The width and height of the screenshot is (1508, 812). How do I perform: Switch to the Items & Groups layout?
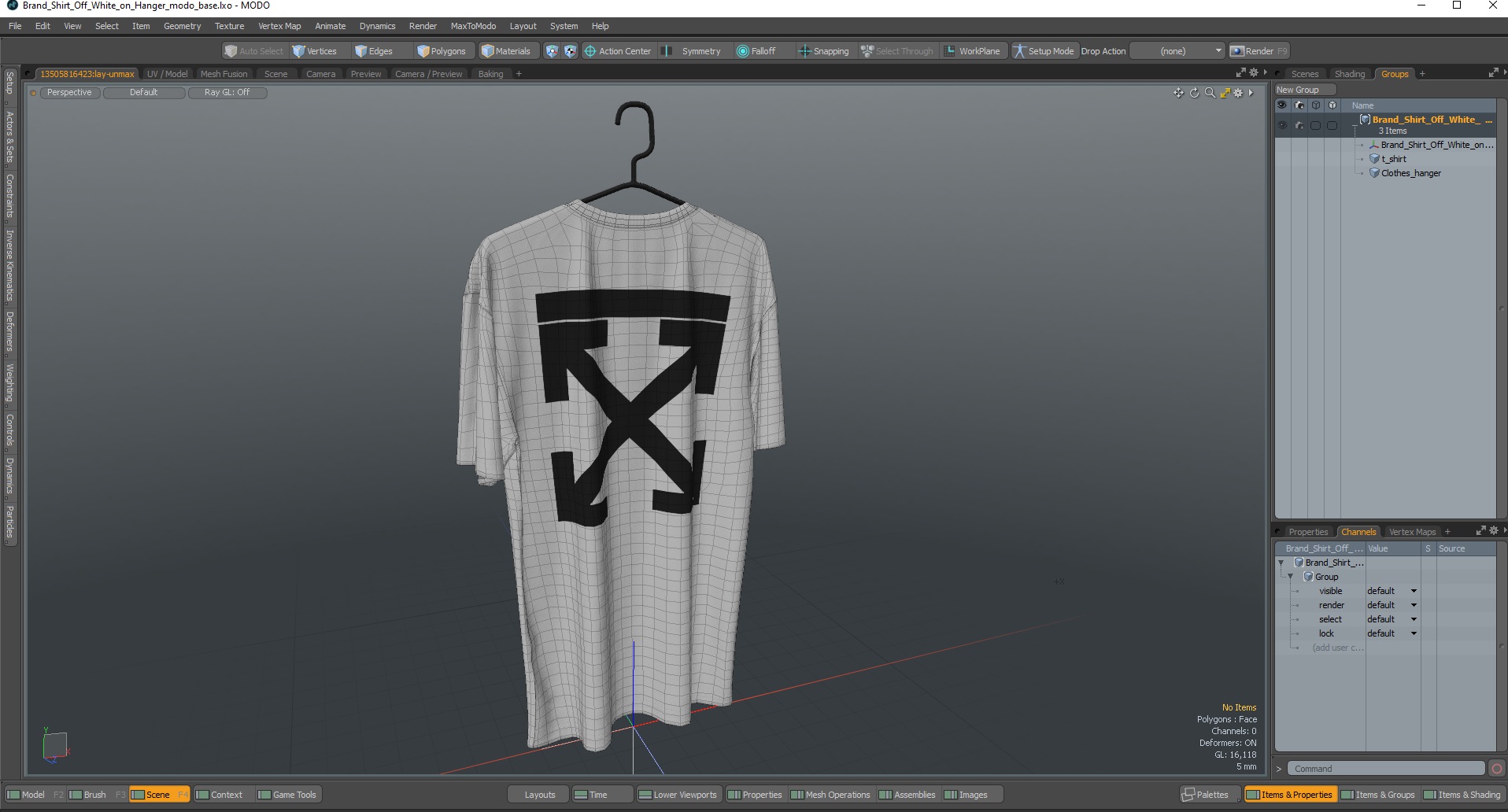click(1377, 795)
